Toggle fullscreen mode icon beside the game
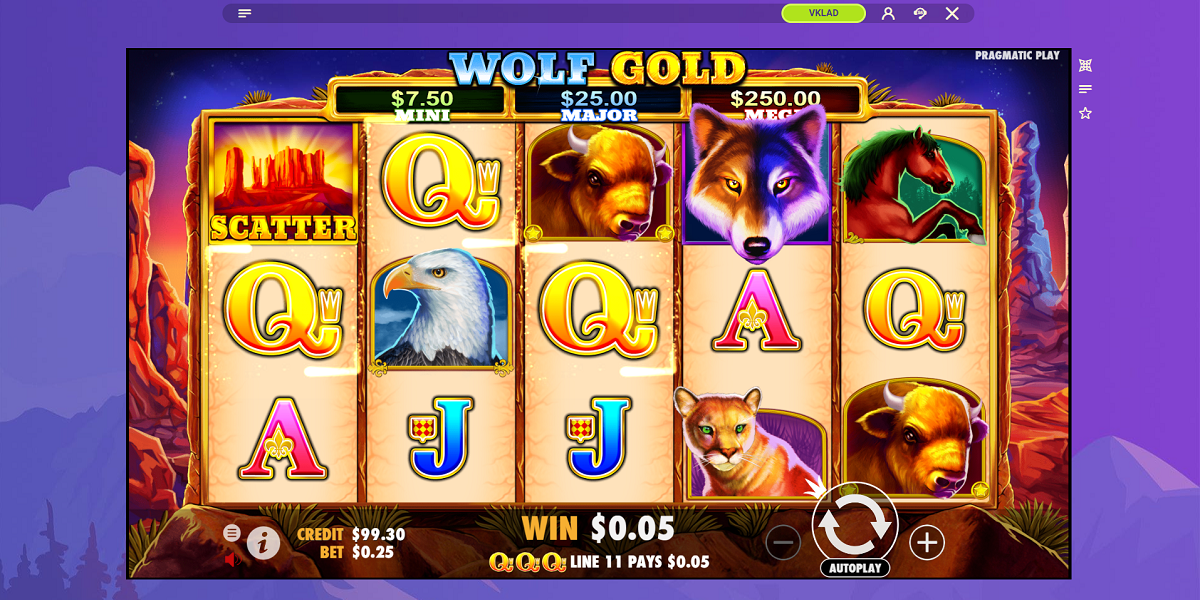 [x=1085, y=65]
